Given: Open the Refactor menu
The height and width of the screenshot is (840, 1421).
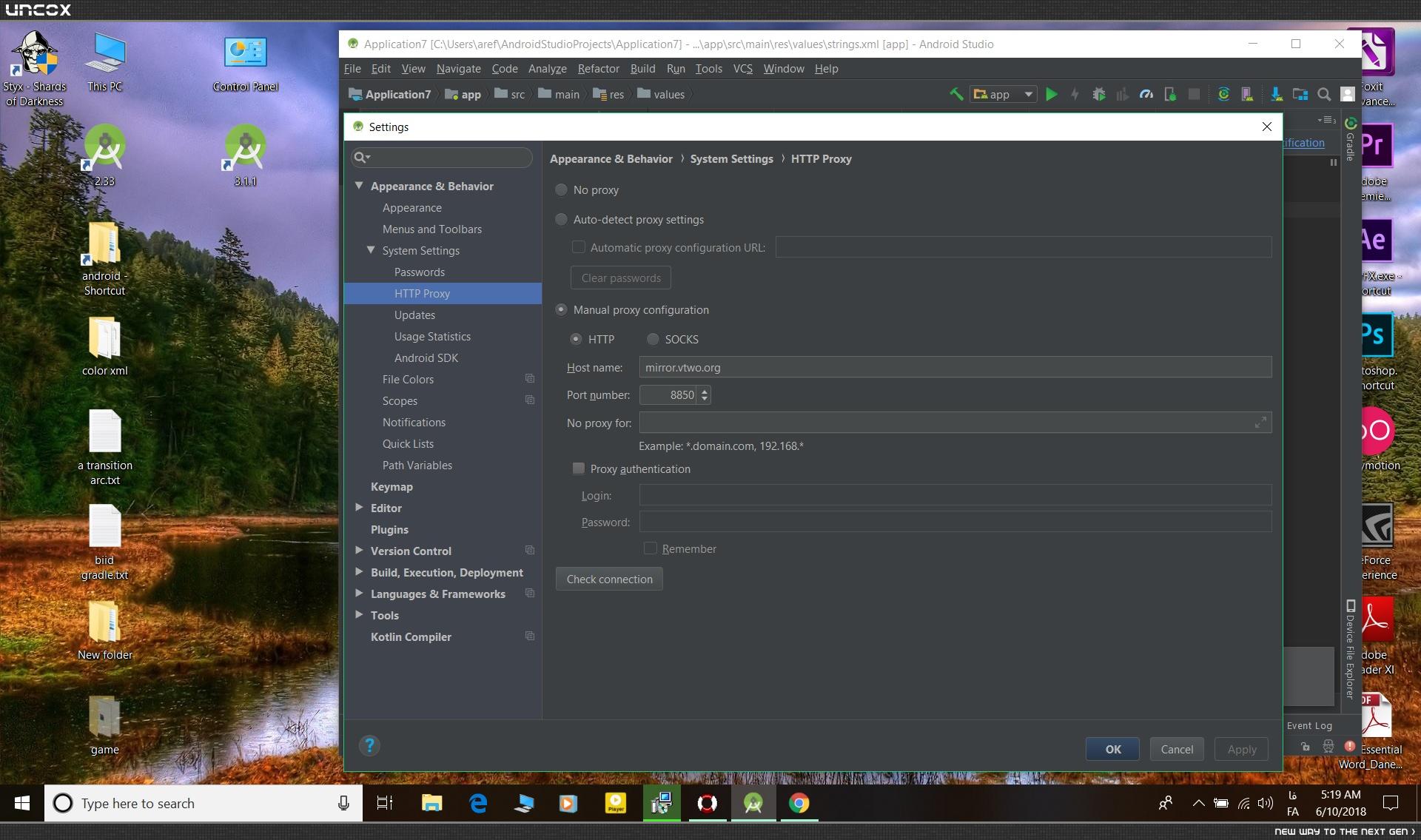Looking at the screenshot, I should coord(598,69).
